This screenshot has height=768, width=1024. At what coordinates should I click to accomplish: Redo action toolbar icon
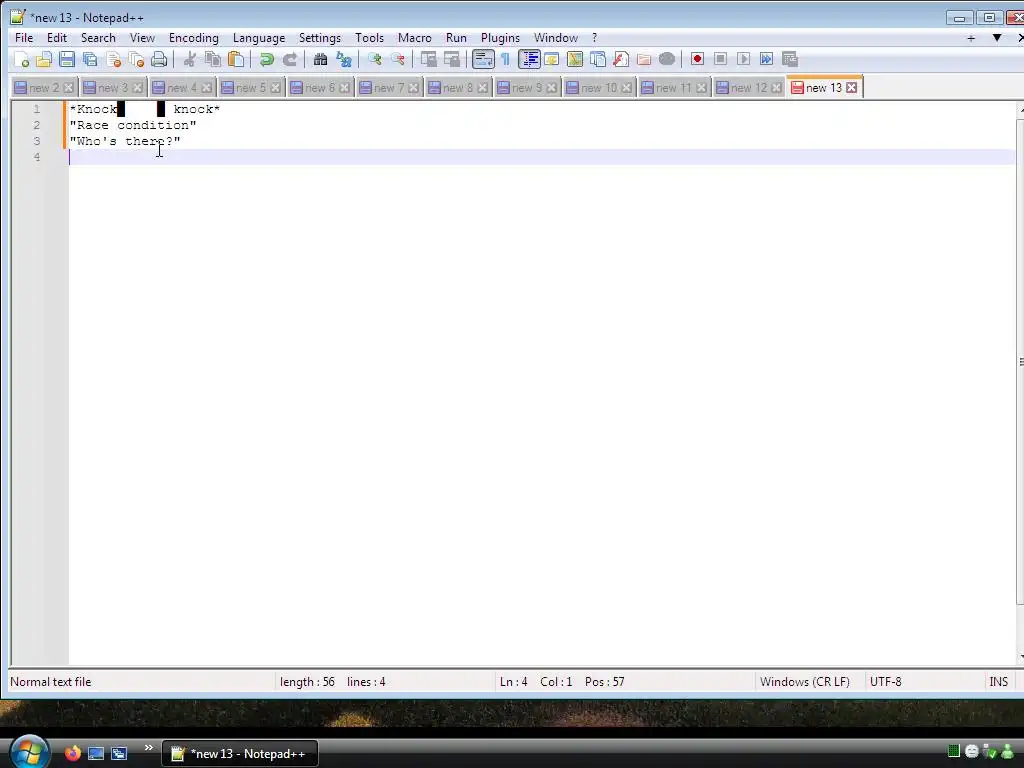(289, 59)
